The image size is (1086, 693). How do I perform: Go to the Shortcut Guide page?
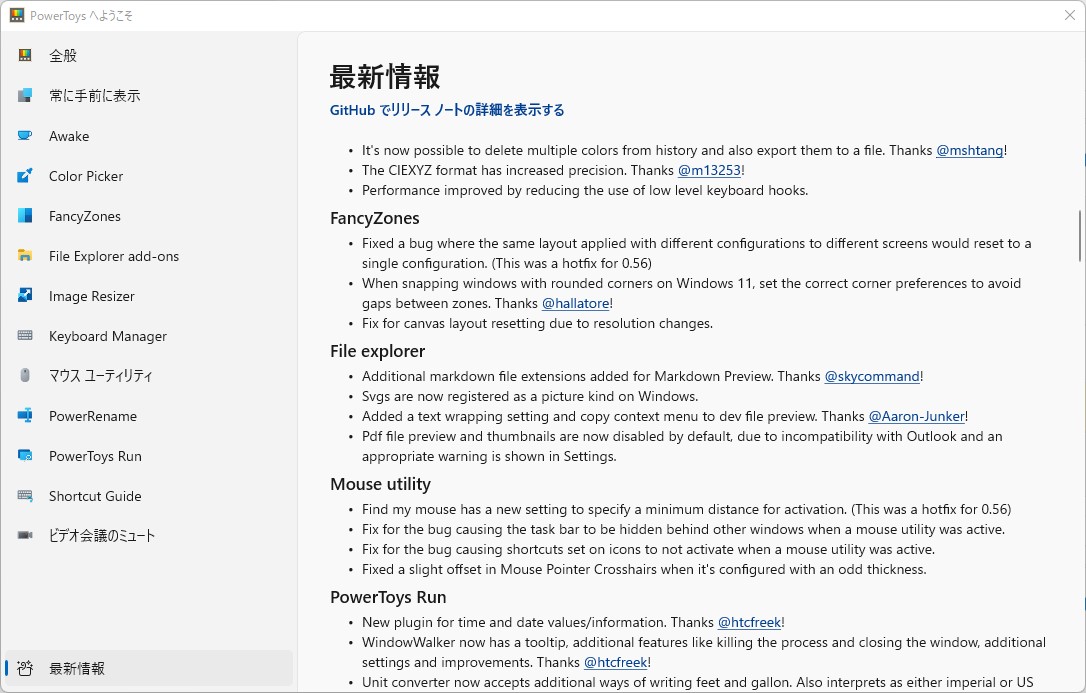point(95,496)
